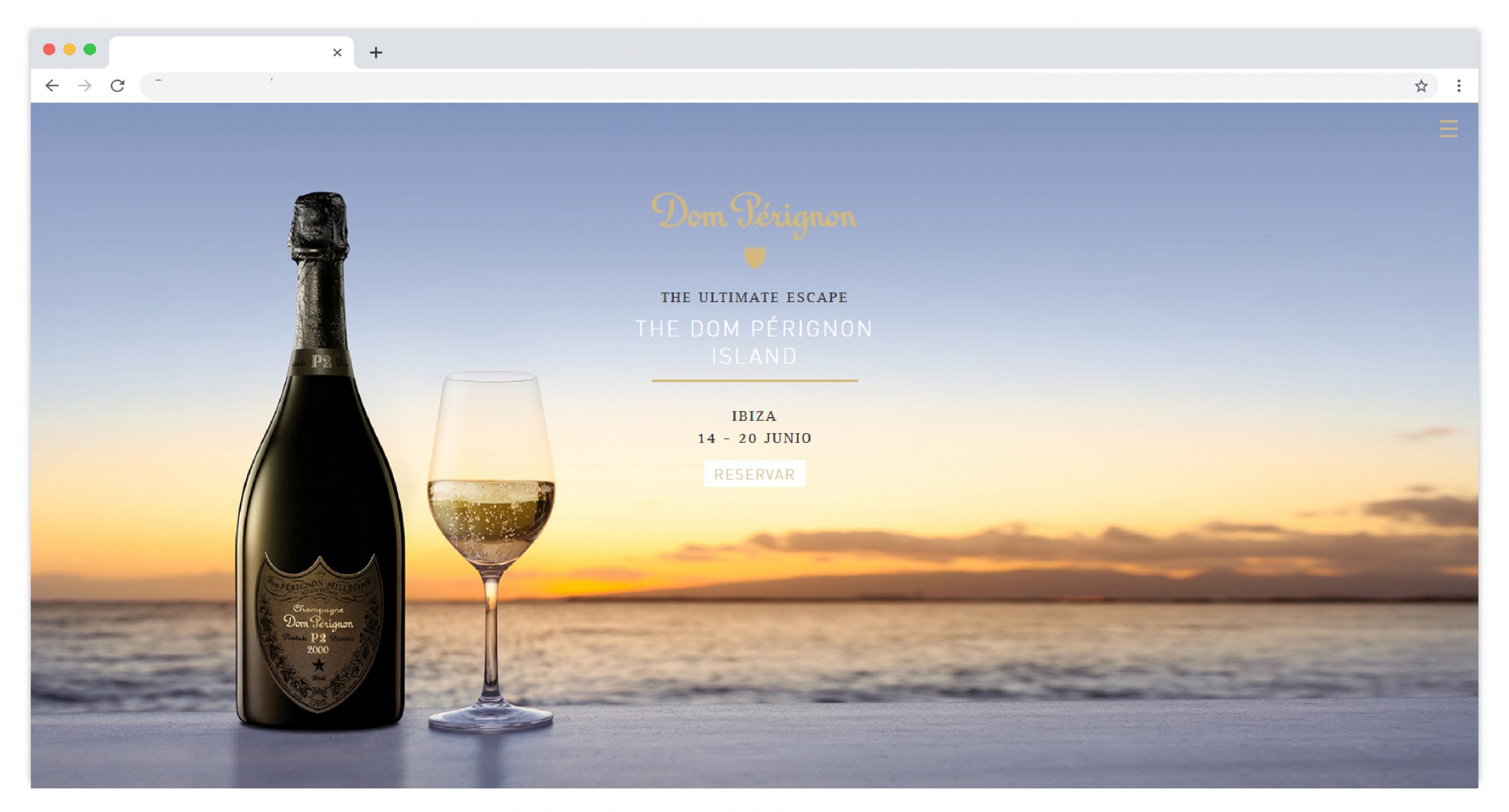Click the Dom Pérignon script logo
Screen dimensions: 1509x812
coord(754,214)
